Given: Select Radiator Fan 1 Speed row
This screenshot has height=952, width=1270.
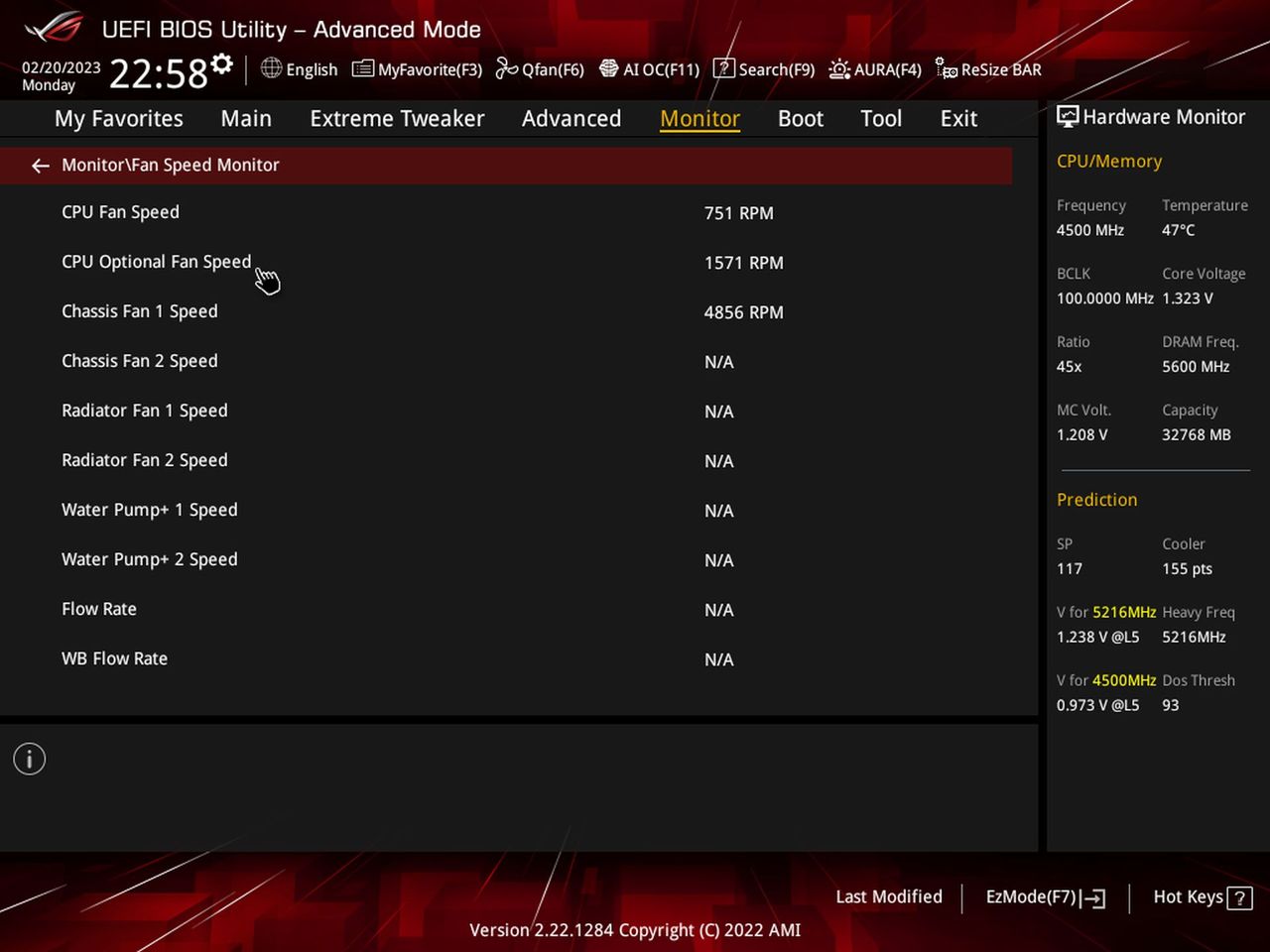Looking at the screenshot, I should [x=506, y=411].
